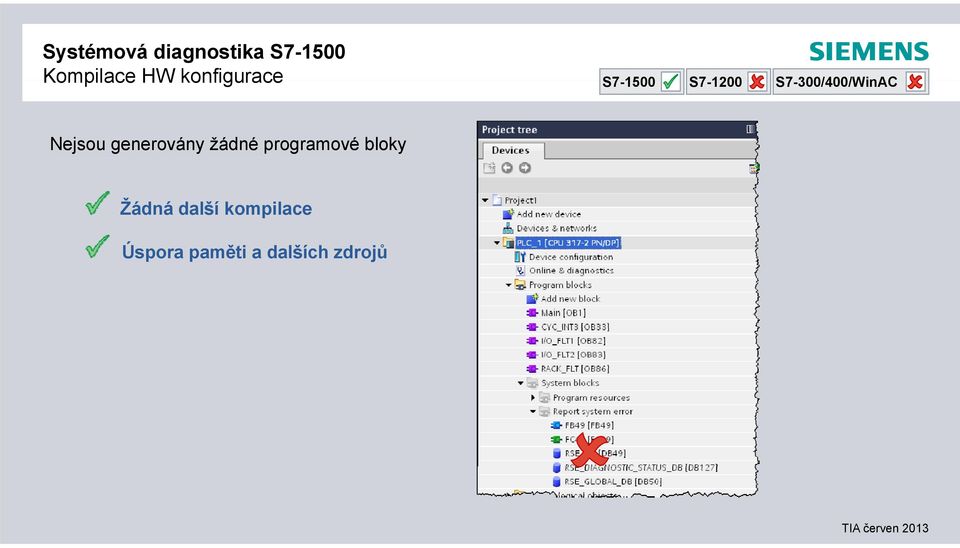The width and height of the screenshot is (960, 548).
Task: Collapse the PLC_1 node arrow
Action: (497, 243)
